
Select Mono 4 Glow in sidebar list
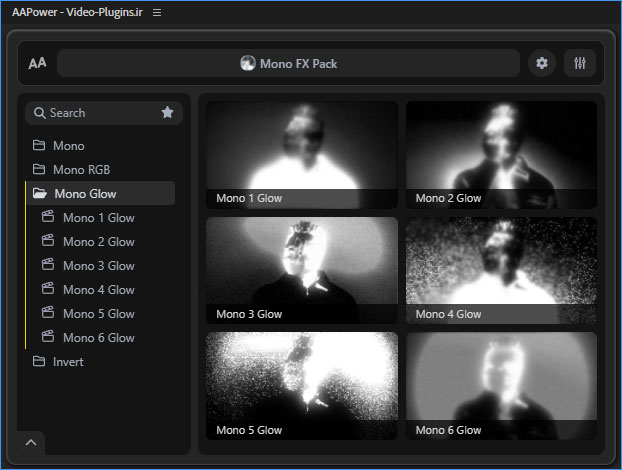pos(101,290)
